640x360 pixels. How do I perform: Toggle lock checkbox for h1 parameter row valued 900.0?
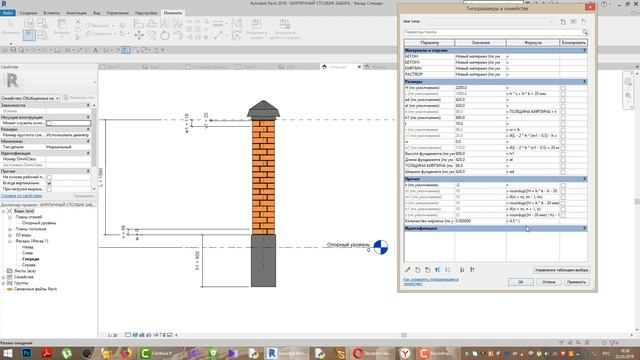click(x=563, y=118)
